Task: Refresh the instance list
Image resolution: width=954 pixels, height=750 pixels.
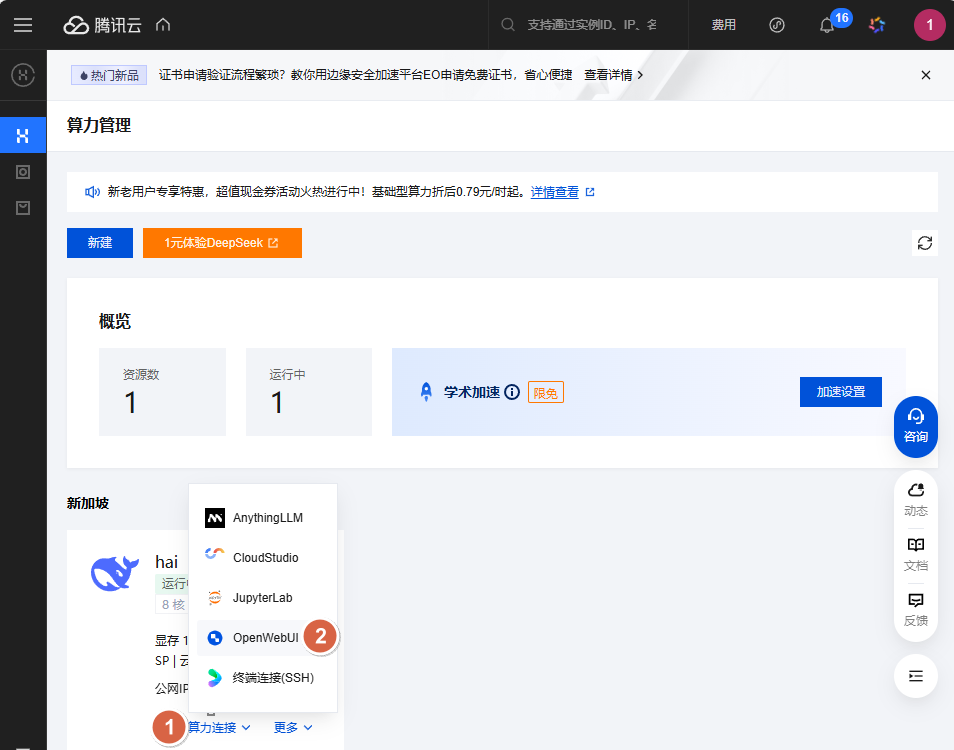Action: click(x=924, y=243)
